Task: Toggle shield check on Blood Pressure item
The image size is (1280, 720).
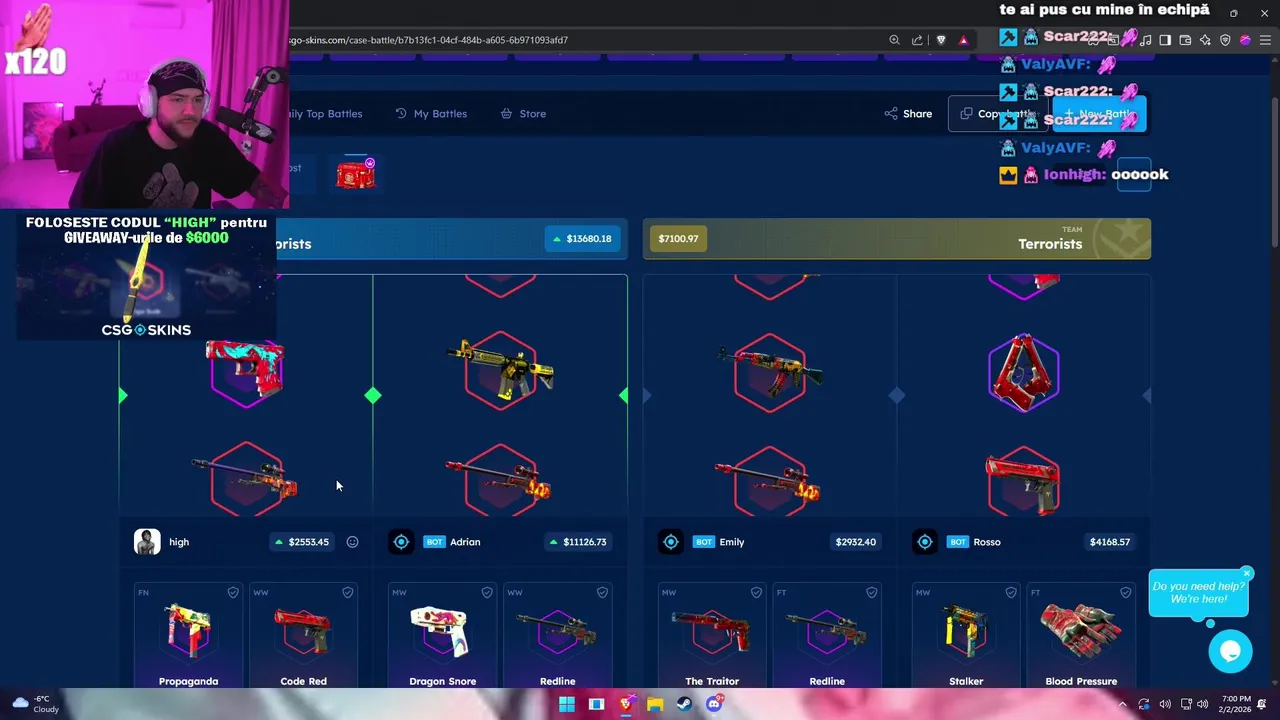Action: click(x=1126, y=593)
